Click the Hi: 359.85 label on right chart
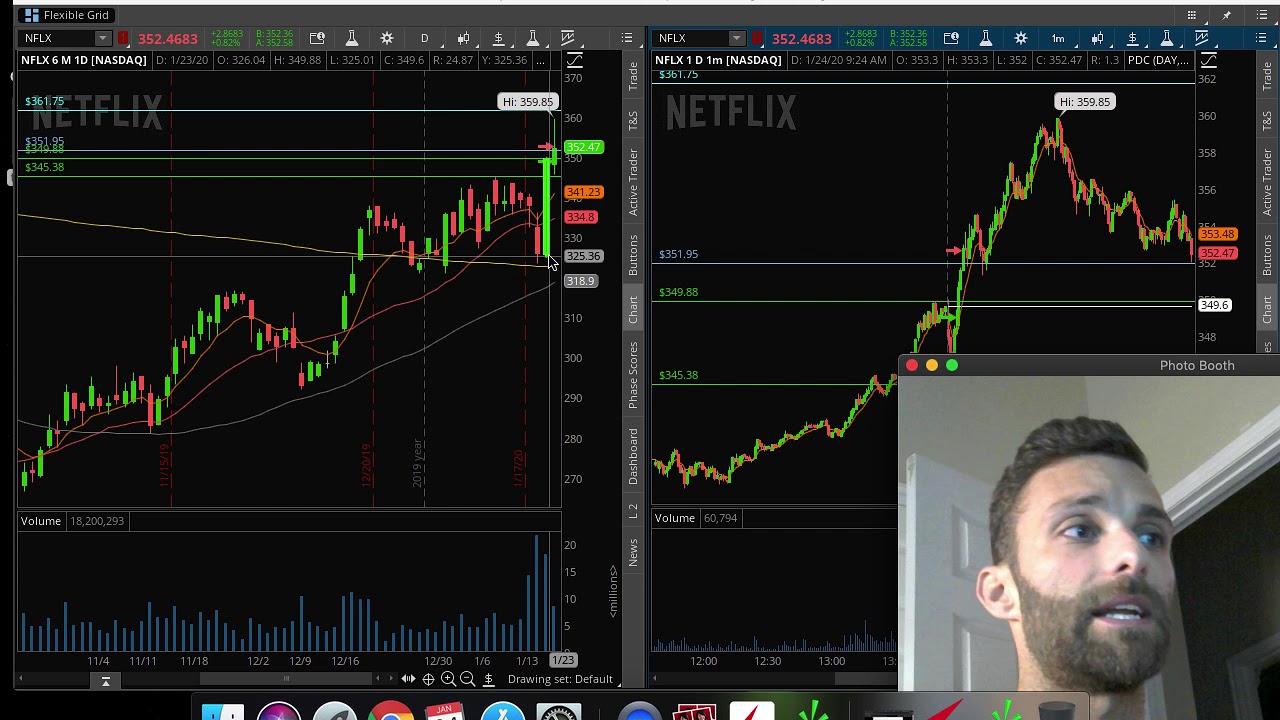 tap(1085, 102)
